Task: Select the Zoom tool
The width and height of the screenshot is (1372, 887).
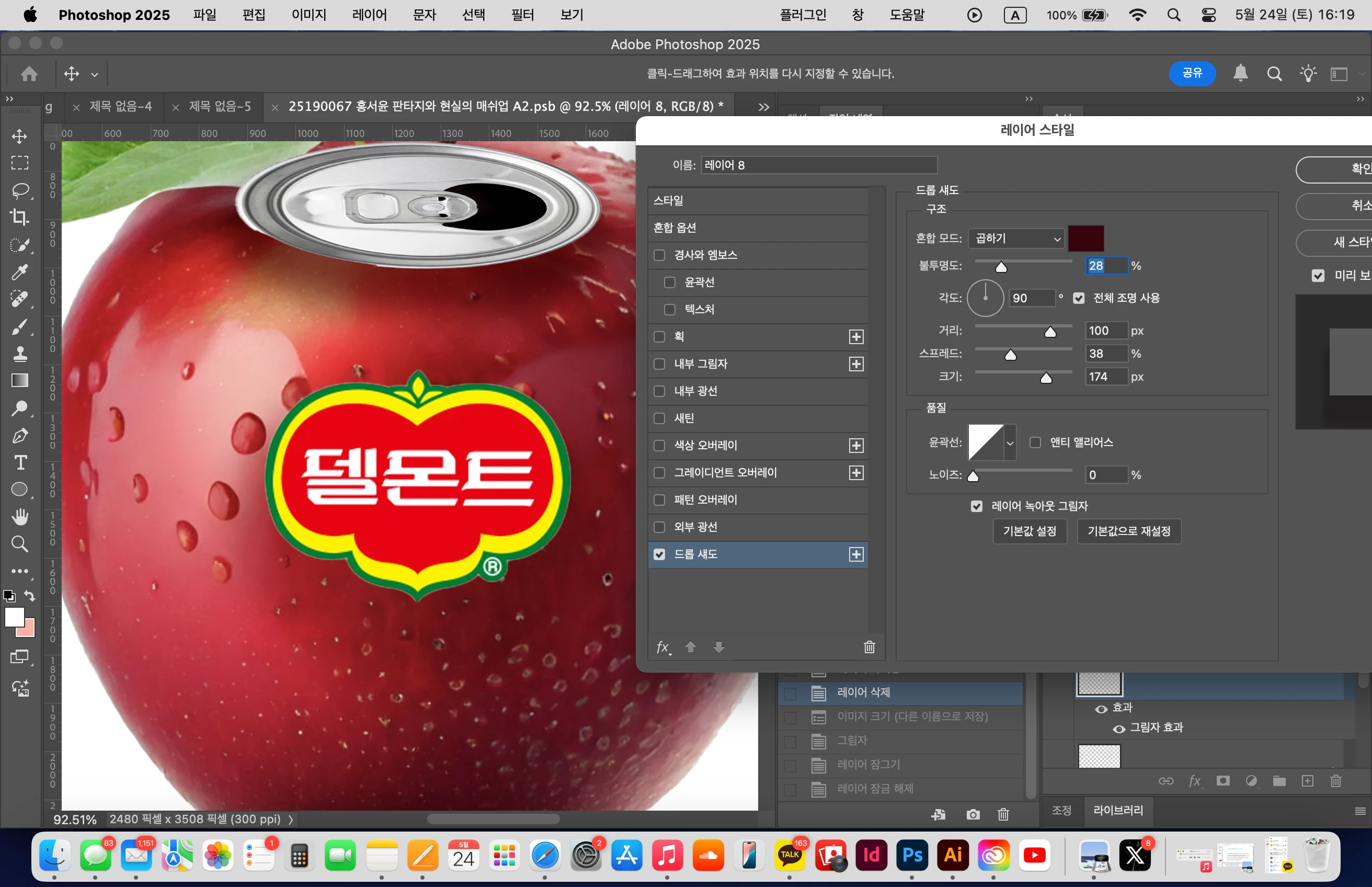Action: point(20,544)
